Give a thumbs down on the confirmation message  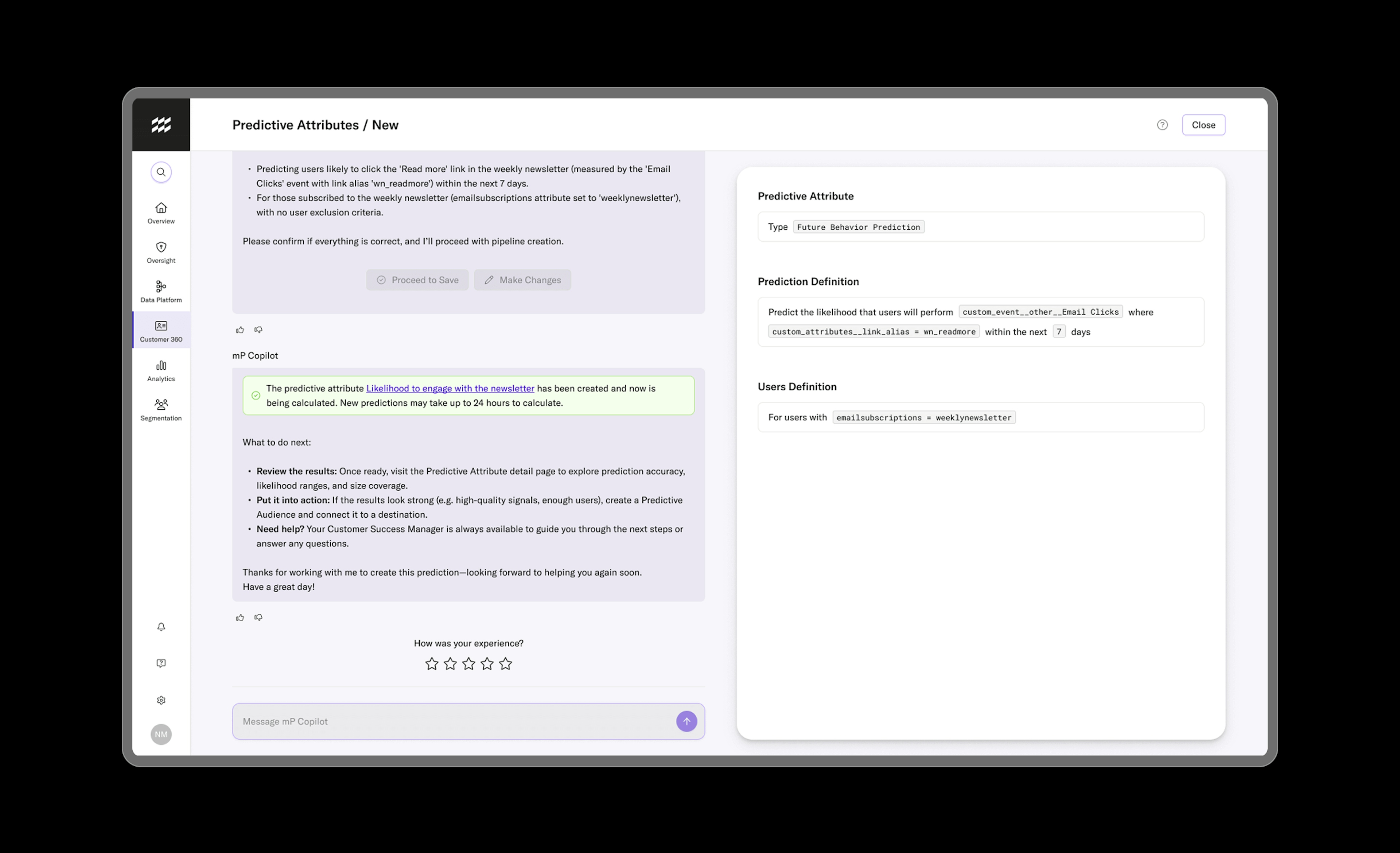(258, 617)
